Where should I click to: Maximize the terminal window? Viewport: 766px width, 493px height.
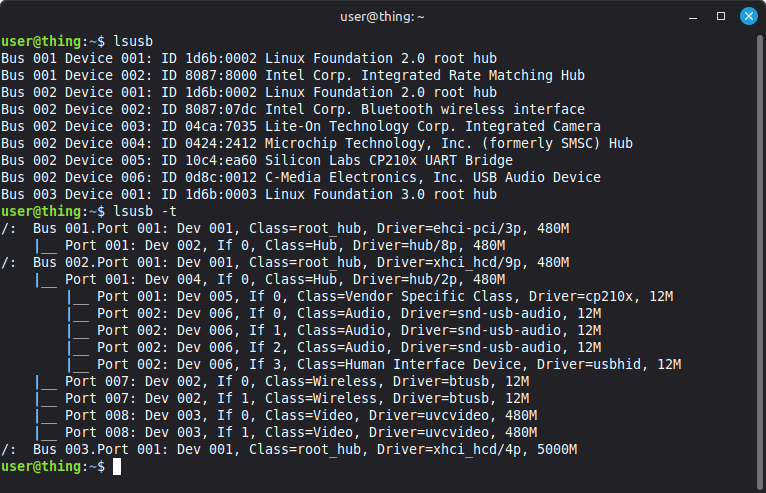tap(721, 17)
